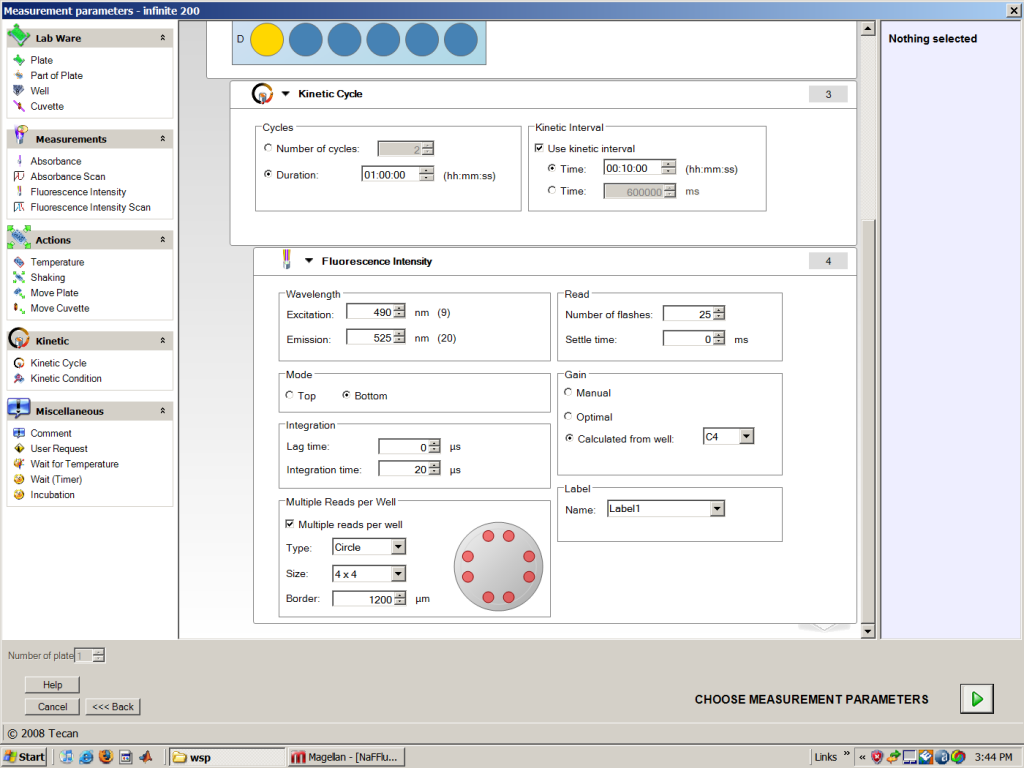Collapse the Lab Ware panel header
The width and height of the screenshot is (1024, 768).
[x=163, y=38]
